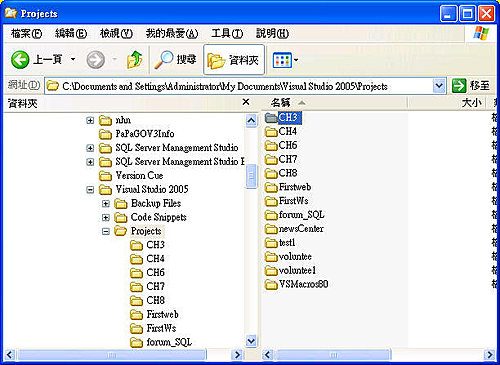Select FirstWs folder icon in tree
This screenshot has height=365, width=500.
[136, 329]
